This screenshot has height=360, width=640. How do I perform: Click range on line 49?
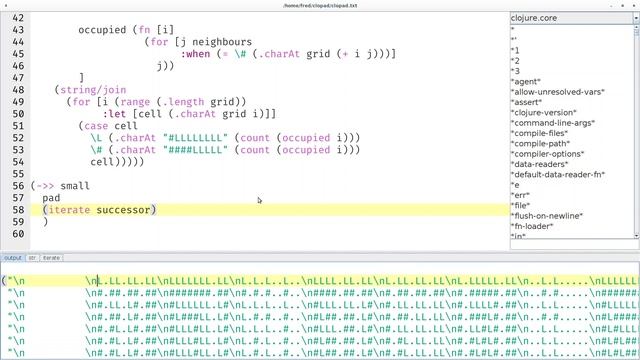[135, 102]
